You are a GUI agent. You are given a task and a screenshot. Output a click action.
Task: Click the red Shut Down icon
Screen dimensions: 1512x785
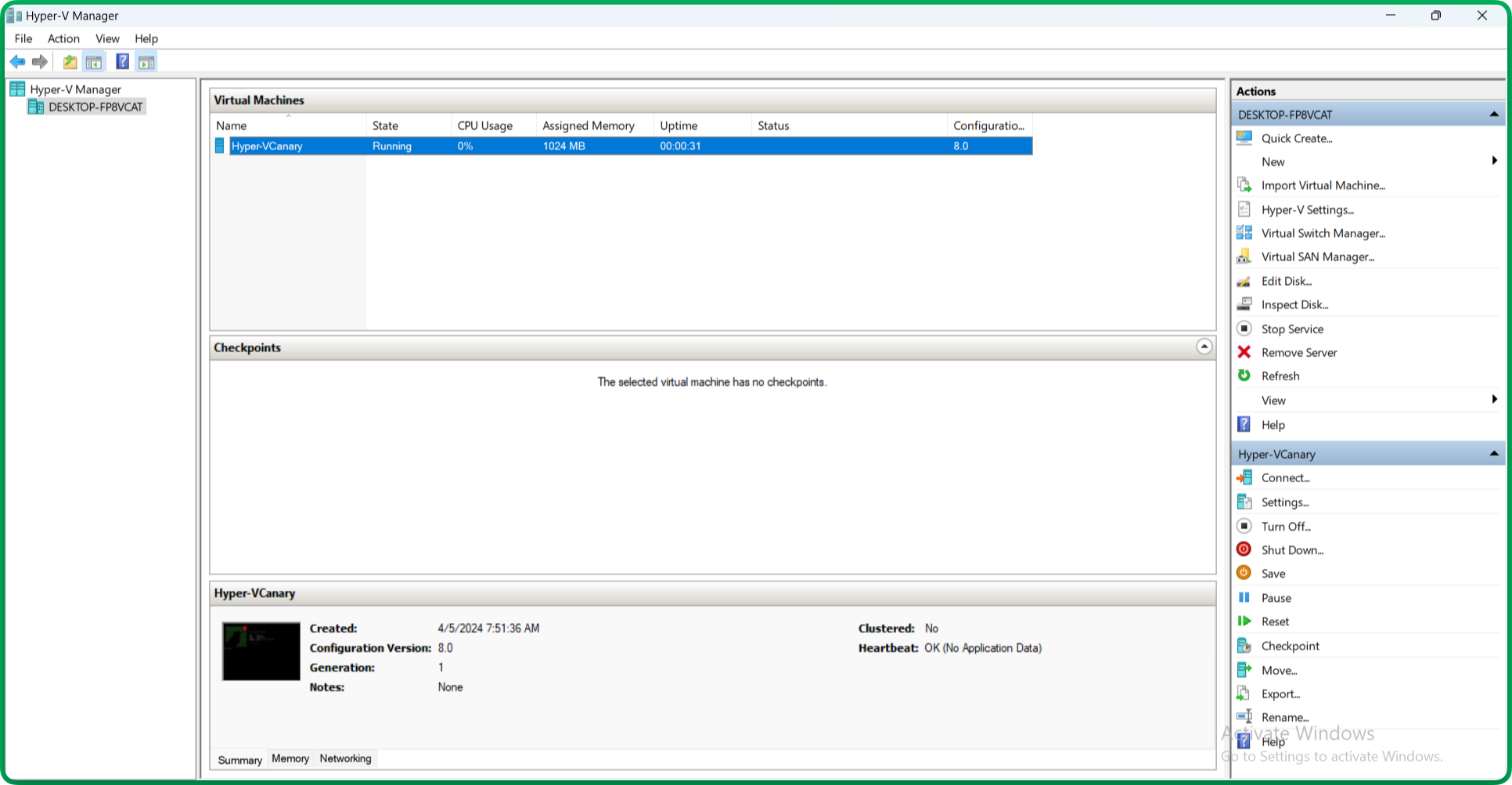(x=1244, y=549)
